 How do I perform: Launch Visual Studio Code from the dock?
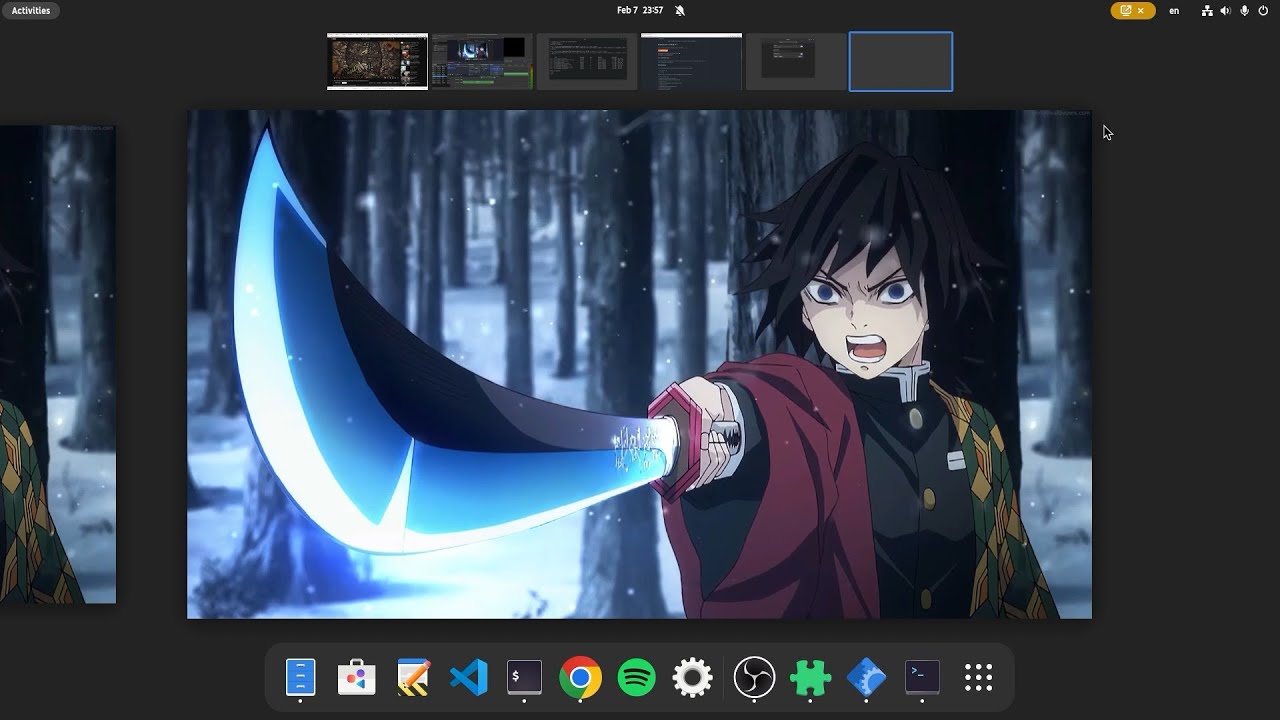click(469, 678)
